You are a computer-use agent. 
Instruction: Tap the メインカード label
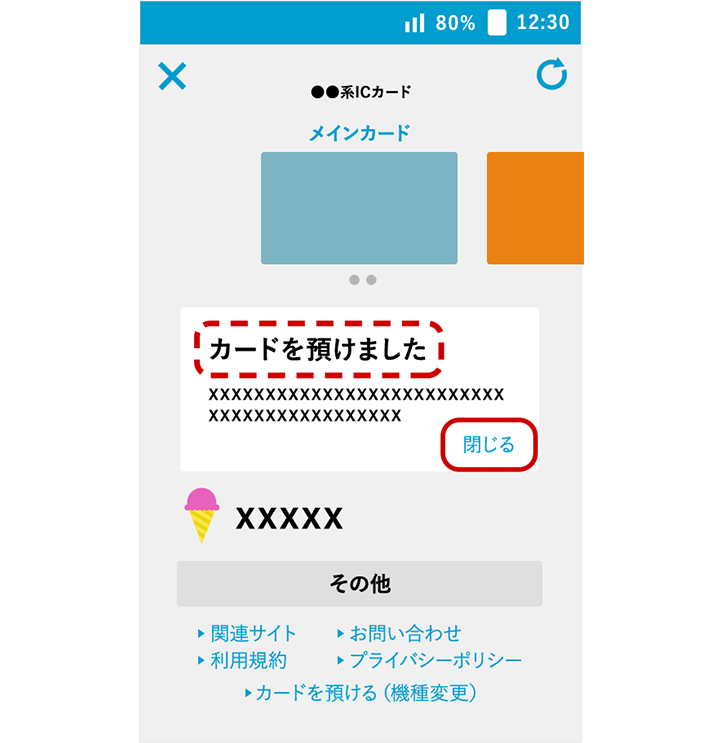360,133
